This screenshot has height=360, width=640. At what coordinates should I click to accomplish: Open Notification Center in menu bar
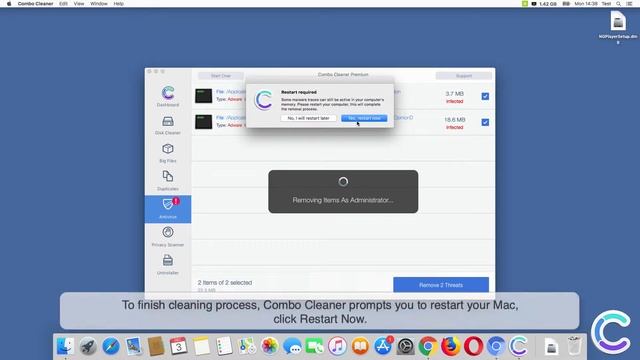[x=629, y=4]
